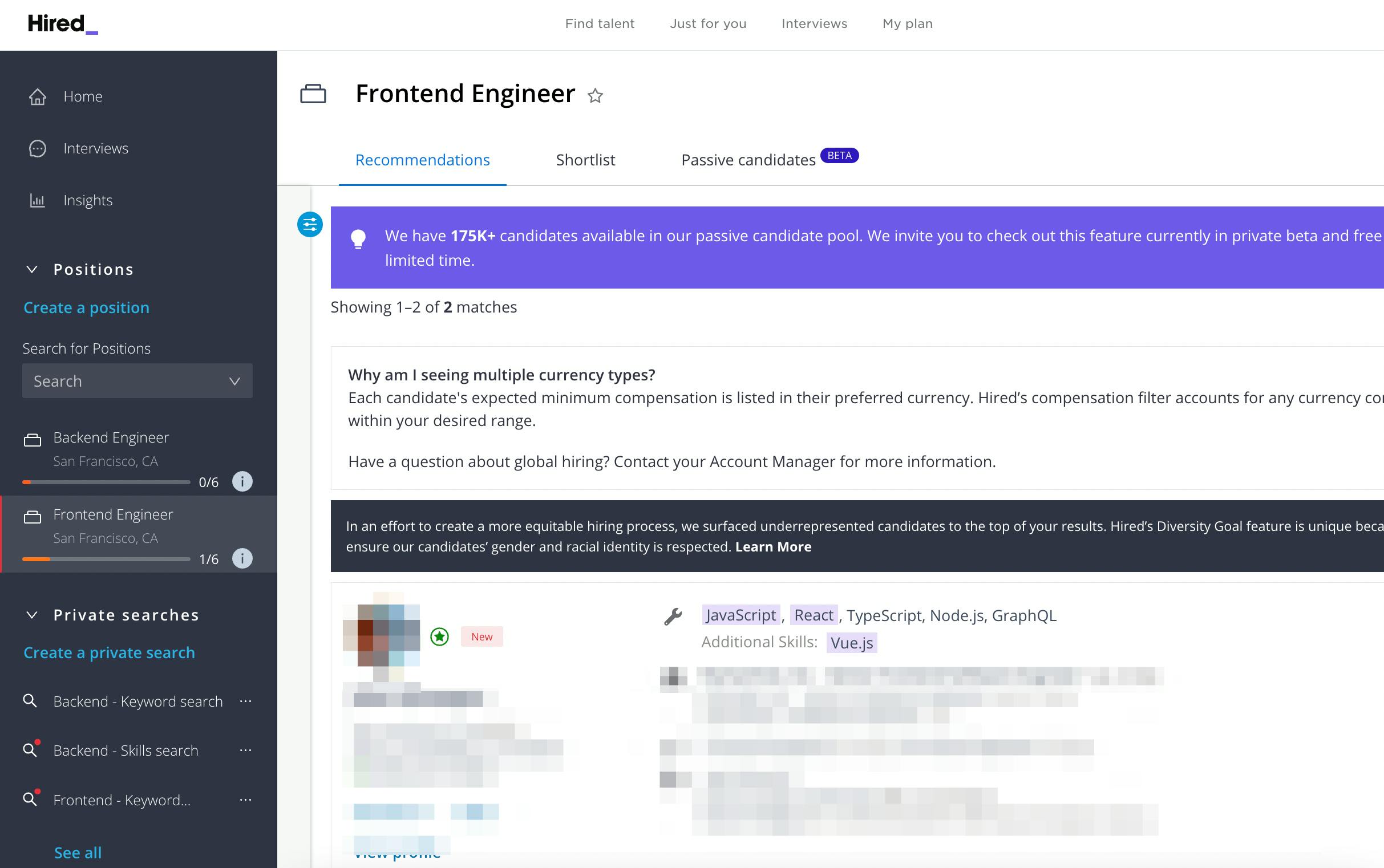Click the Recommendations tab
Image resolution: width=1384 pixels, height=868 pixels.
coord(423,159)
